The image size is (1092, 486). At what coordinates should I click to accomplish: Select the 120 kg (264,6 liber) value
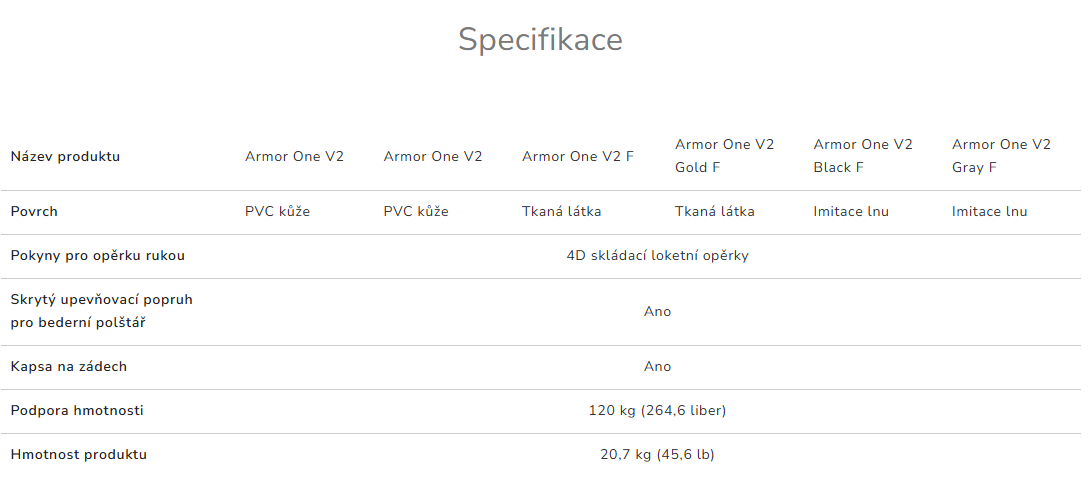[x=657, y=410]
